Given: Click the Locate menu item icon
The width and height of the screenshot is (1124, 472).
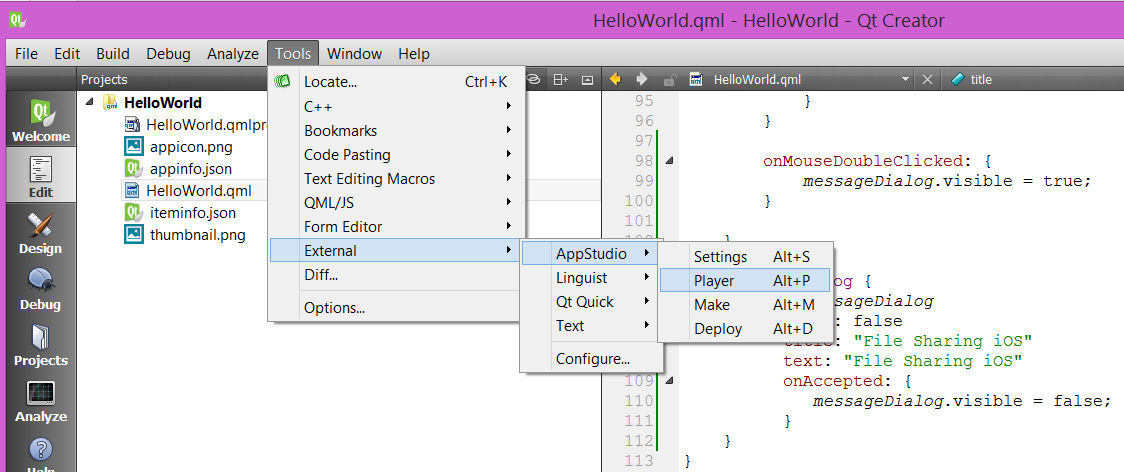Looking at the screenshot, I should [x=282, y=82].
